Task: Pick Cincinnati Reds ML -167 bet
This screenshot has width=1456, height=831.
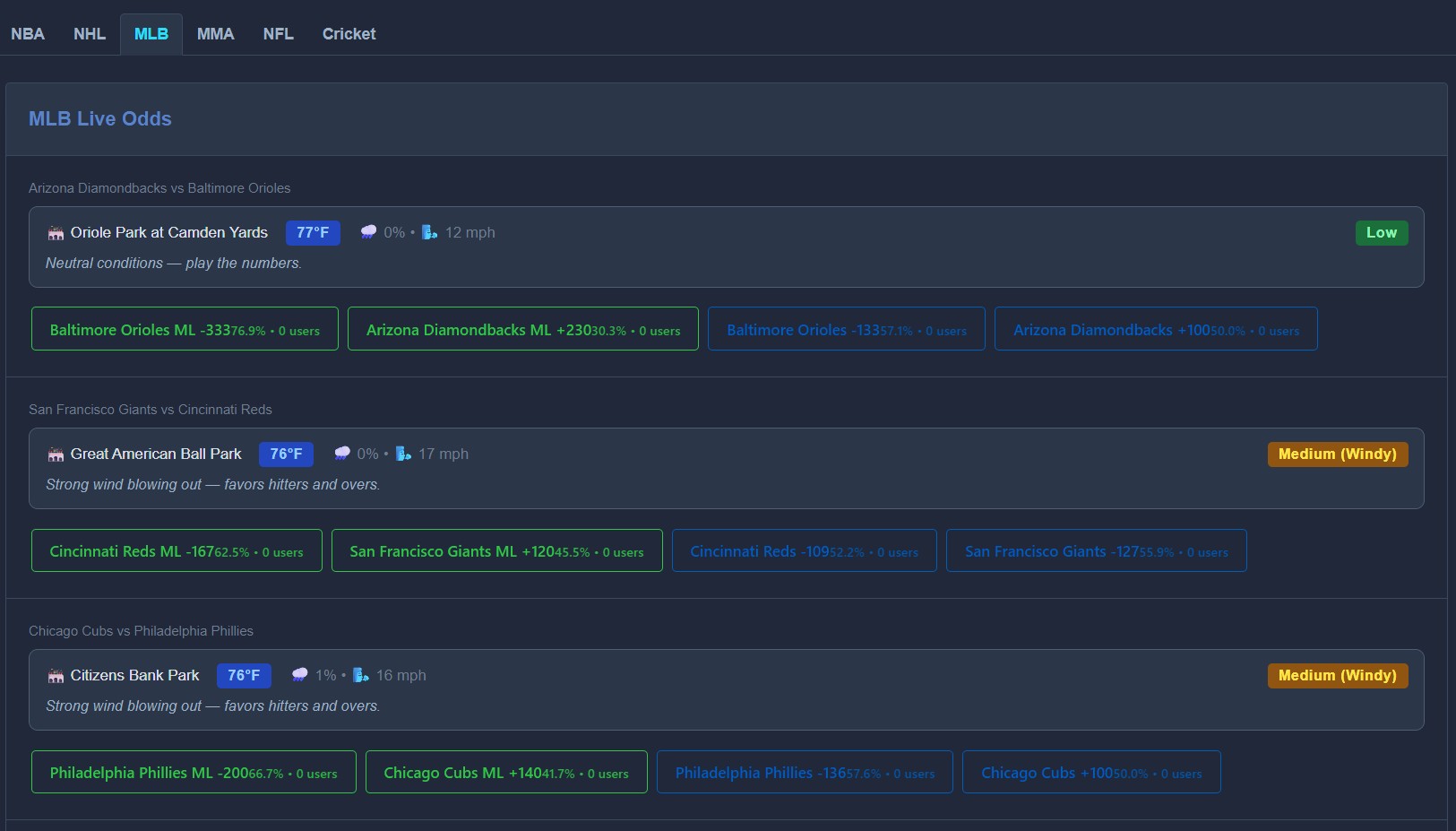Action: click(177, 550)
